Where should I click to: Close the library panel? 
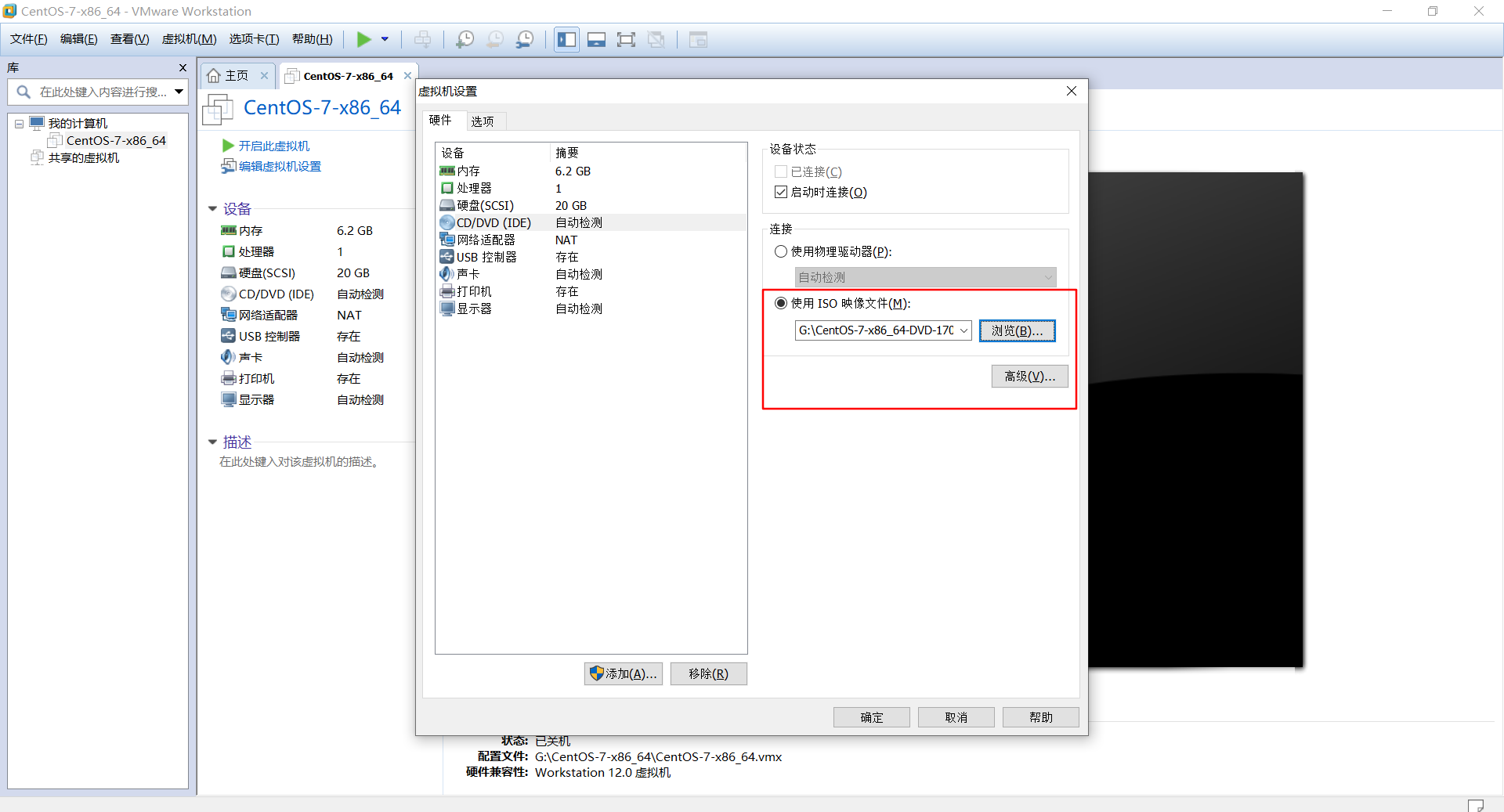click(x=183, y=68)
